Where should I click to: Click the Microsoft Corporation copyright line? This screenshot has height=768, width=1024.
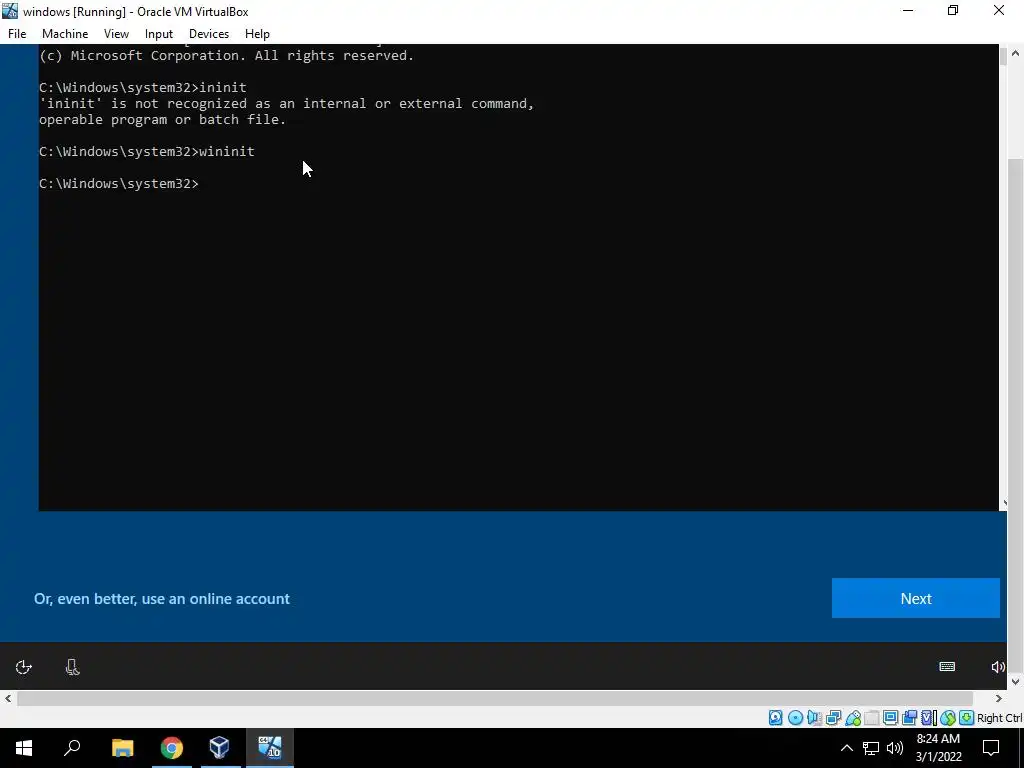tap(227, 56)
